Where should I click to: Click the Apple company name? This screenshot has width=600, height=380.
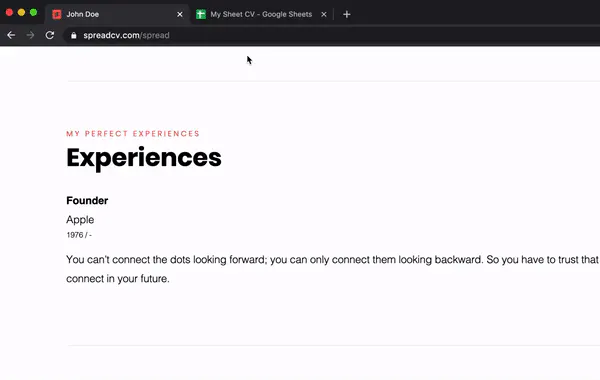coord(80,220)
